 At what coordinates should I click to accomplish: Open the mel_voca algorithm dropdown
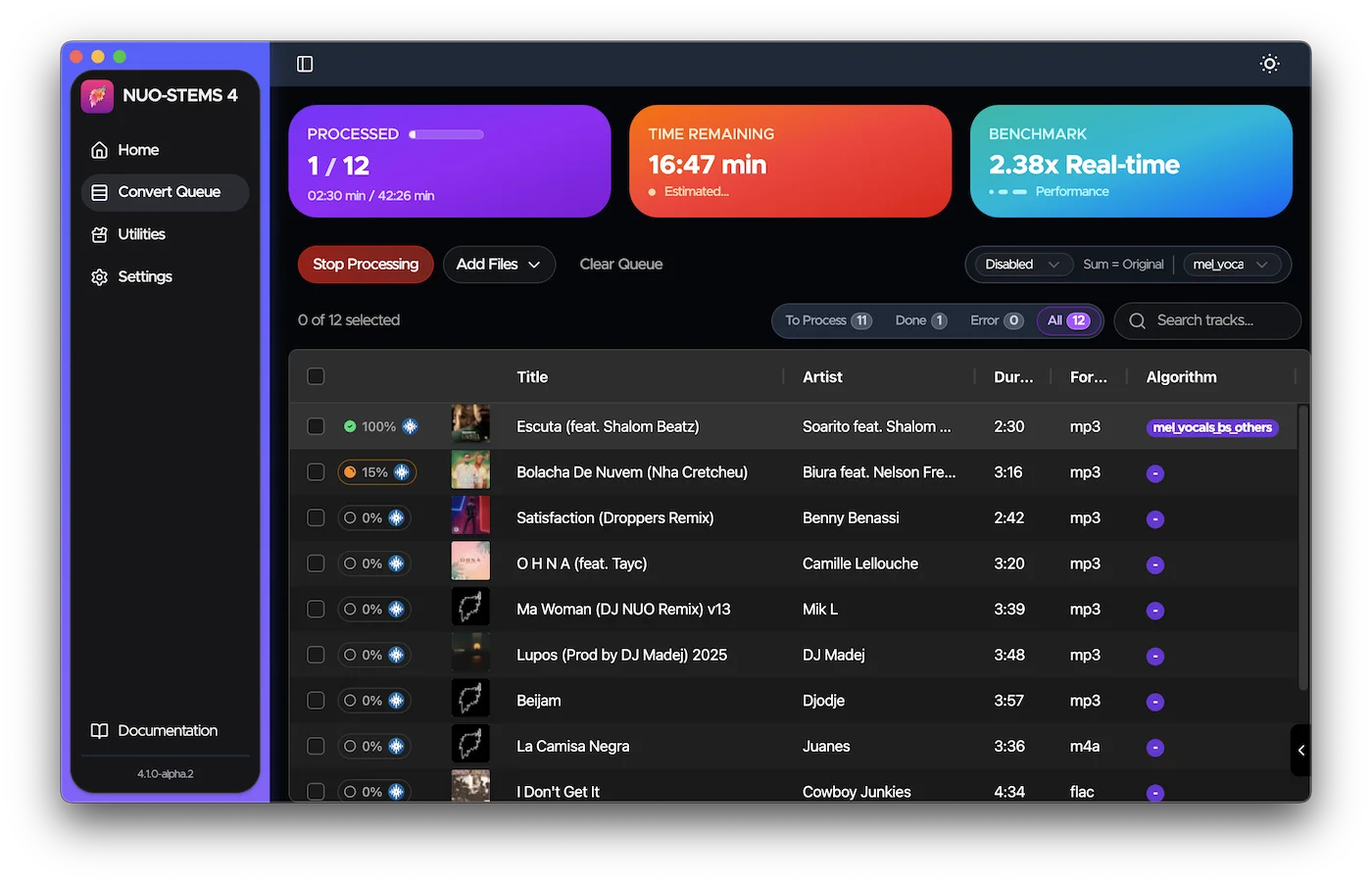[x=1230, y=265]
